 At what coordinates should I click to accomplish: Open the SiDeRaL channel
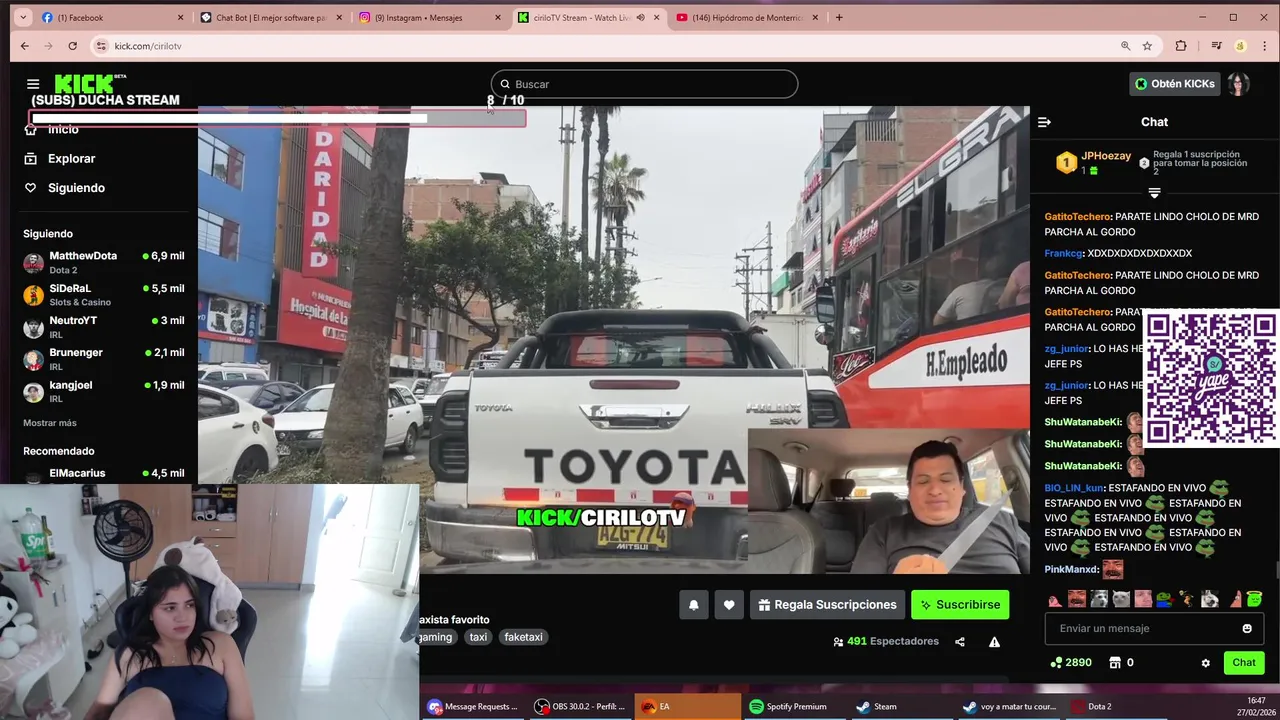pos(103,294)
